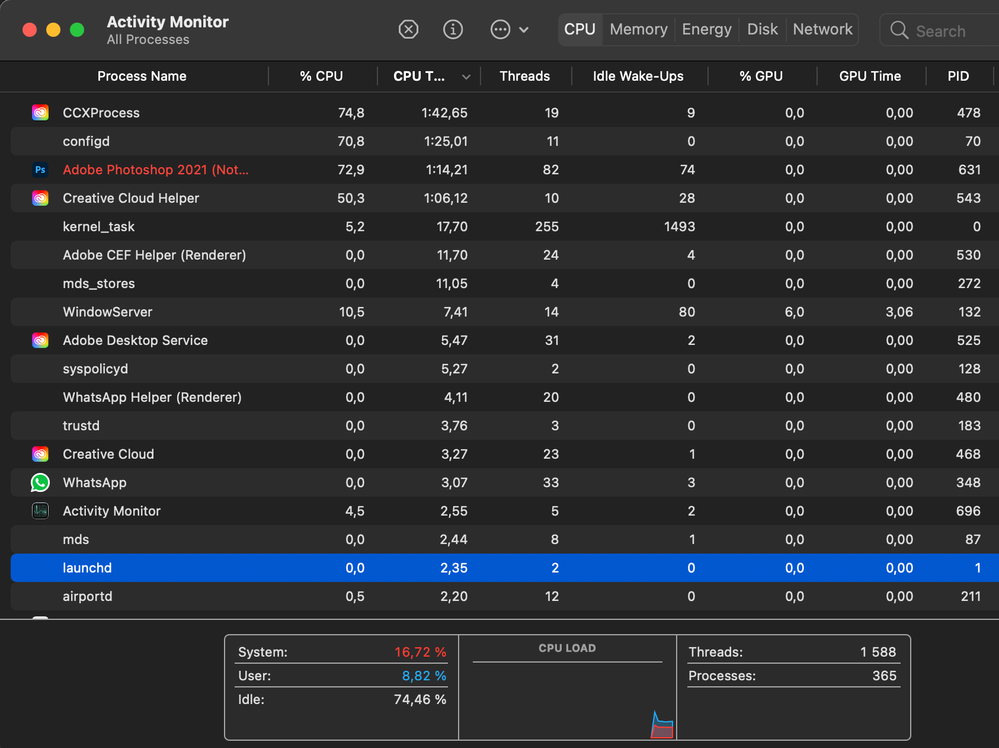The image size is (999, 748).
Task: Sort by Idle Wake-Ups column header
Action: (638, 76)
